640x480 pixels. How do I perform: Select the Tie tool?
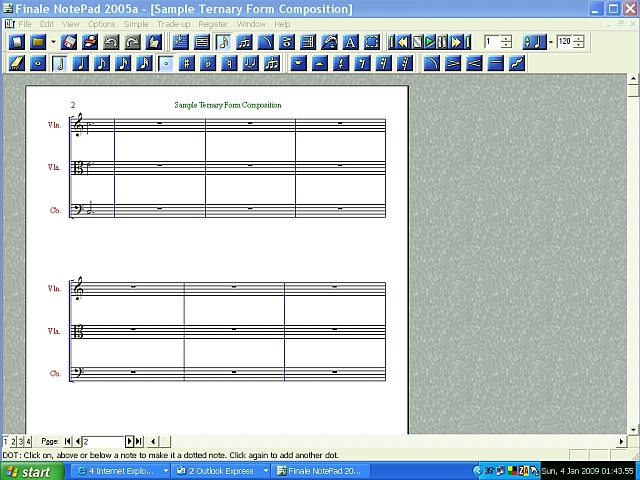pos(250,64)
